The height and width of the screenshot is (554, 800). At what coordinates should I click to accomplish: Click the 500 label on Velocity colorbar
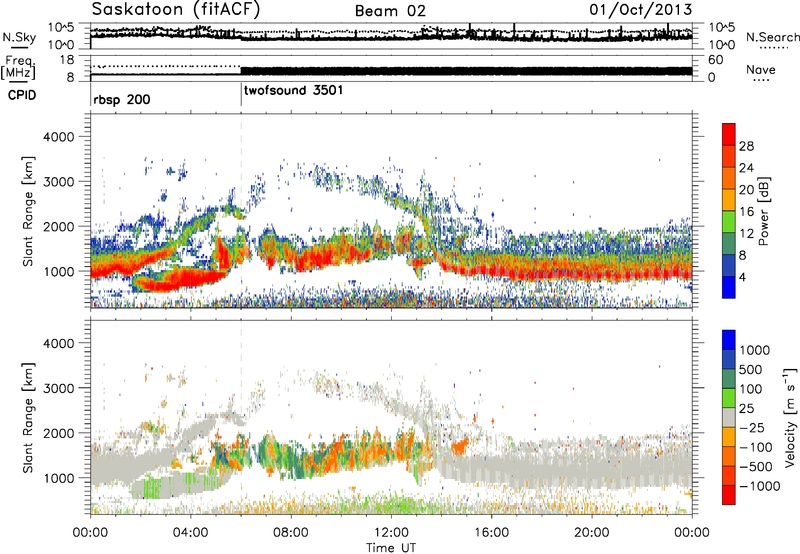tap(751, 370)
